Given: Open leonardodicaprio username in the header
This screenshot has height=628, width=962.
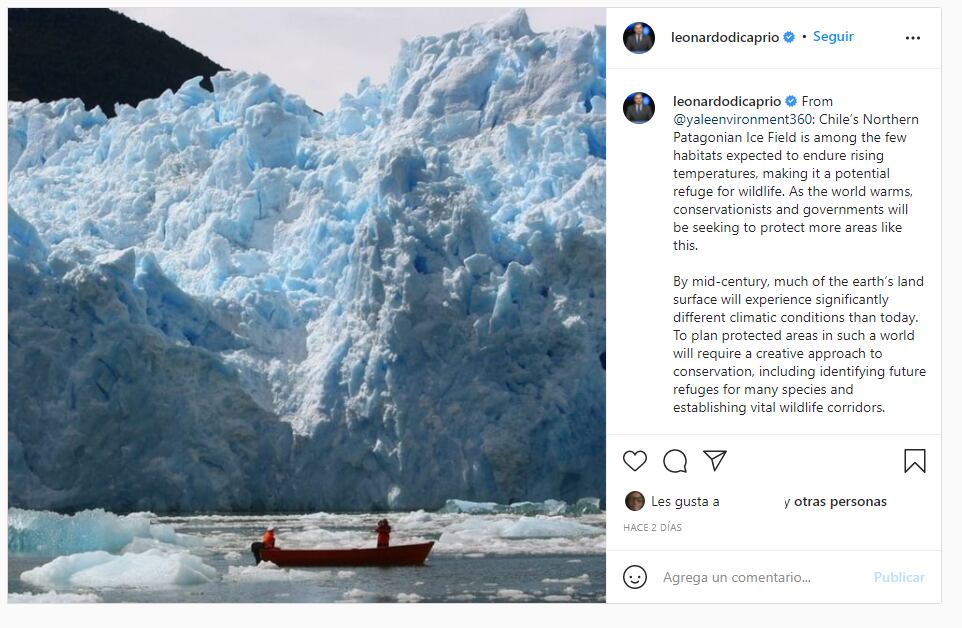Looking at the screenshot, I should pos(725,37).
